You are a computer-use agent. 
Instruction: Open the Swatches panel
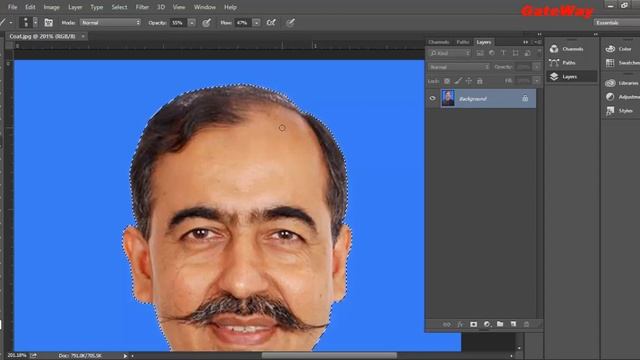point(622,62)
